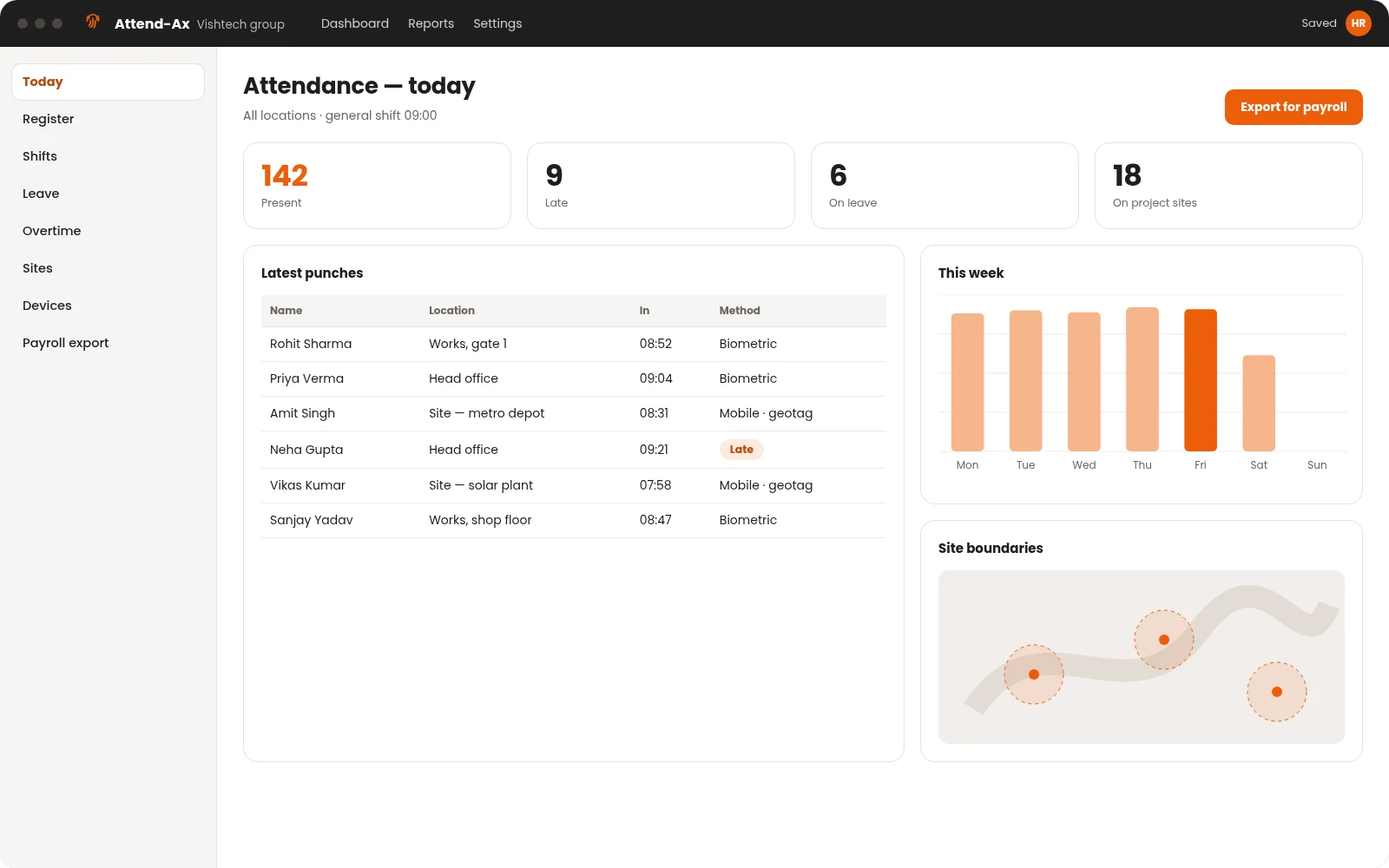Click the highlighted Fri bar in chart
Viewport: 1389px width, 868px height.
1201,380
